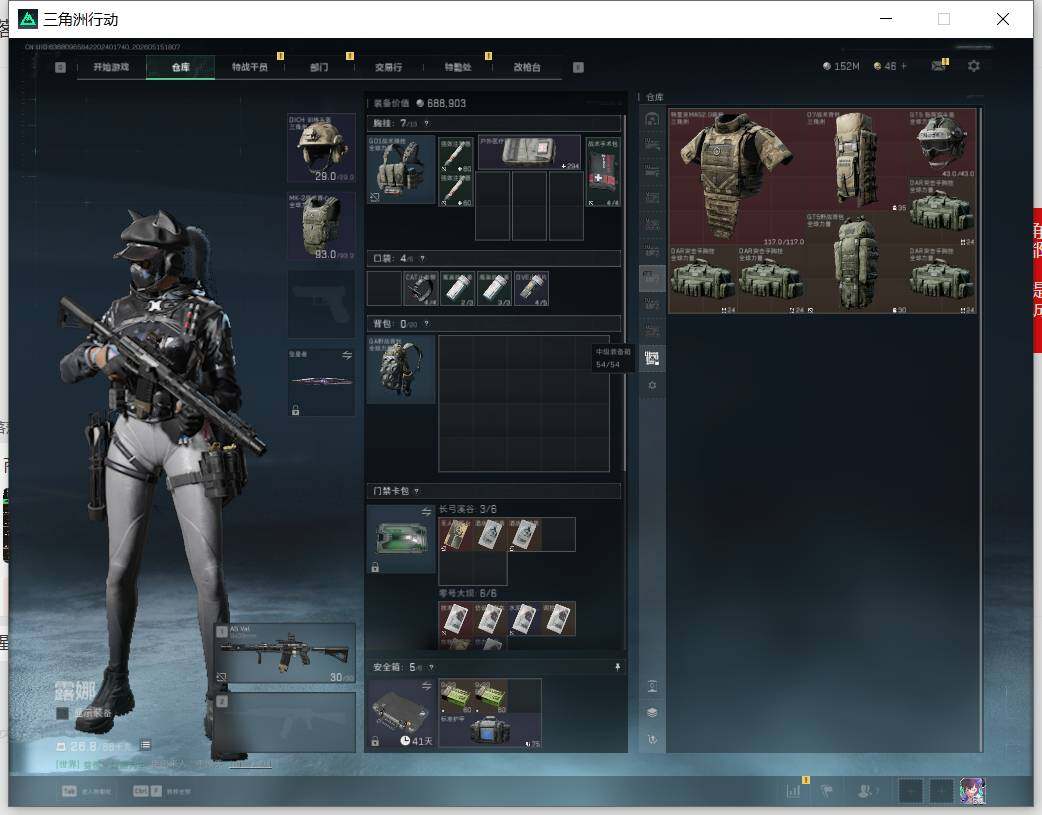Select the tall D7 backpack in warehouse

(856, 161)
